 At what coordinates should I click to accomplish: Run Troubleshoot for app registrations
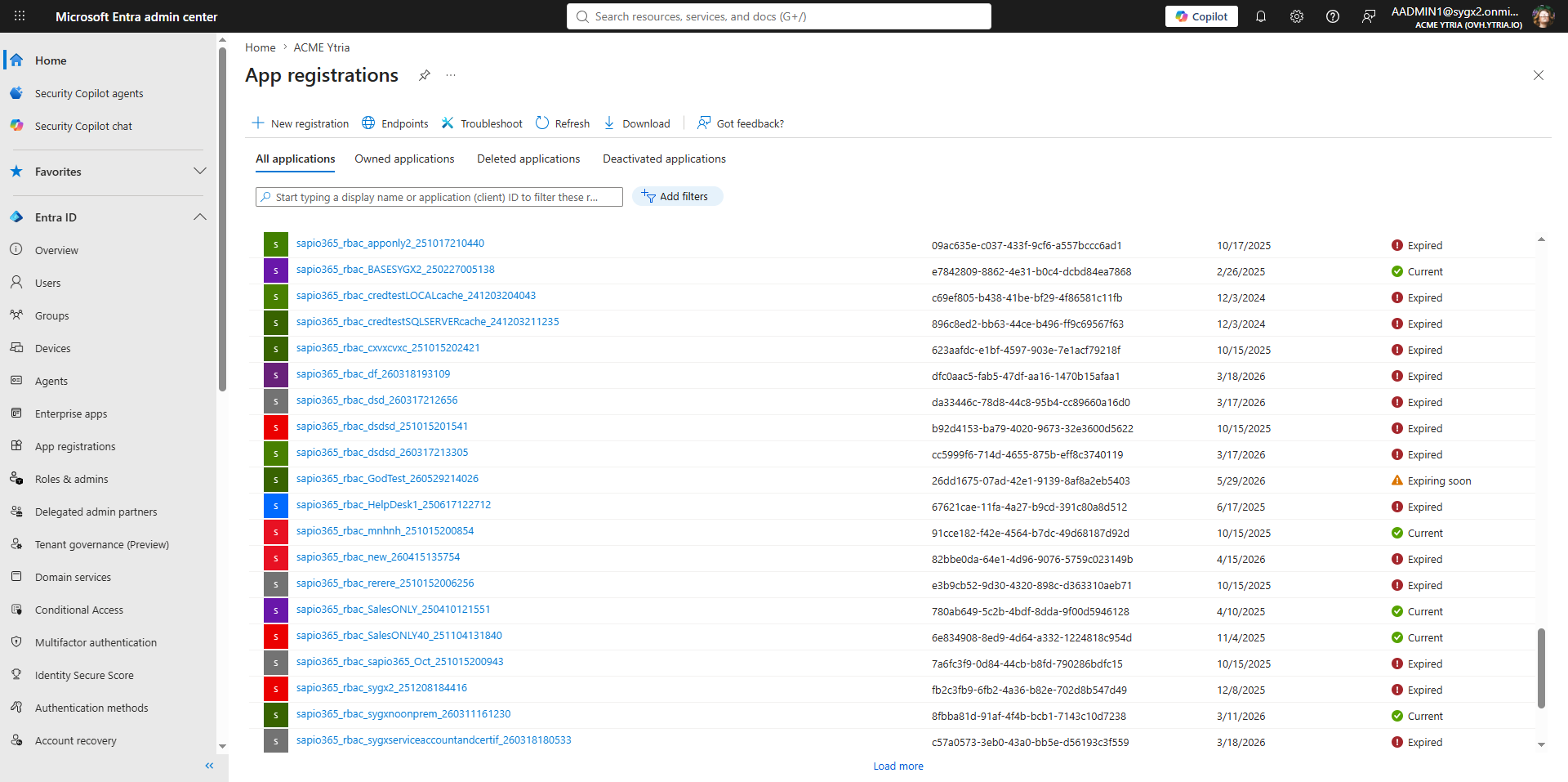click(482, 123)
